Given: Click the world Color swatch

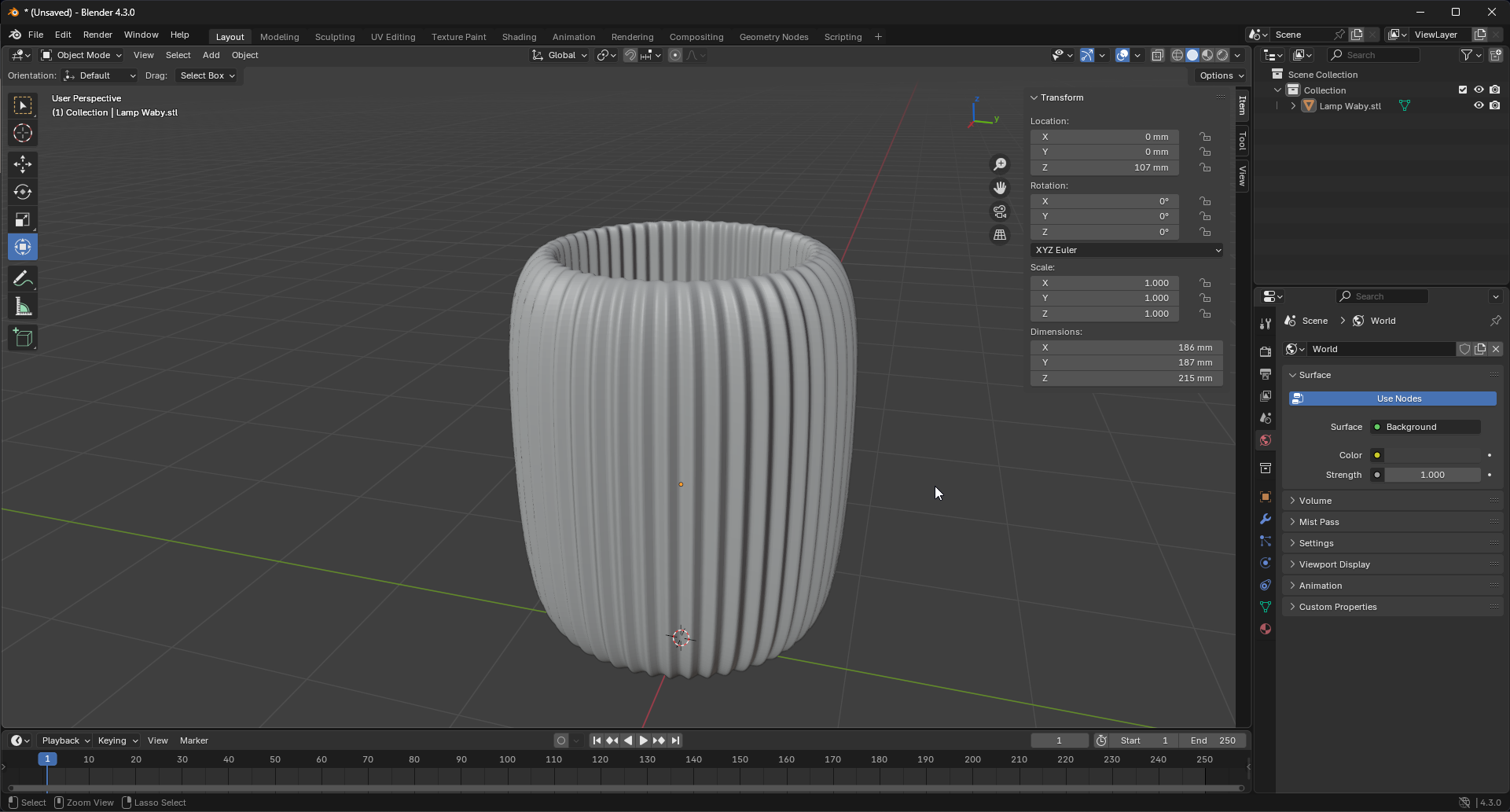Looking at the screenshot, I should [1433, 455].
